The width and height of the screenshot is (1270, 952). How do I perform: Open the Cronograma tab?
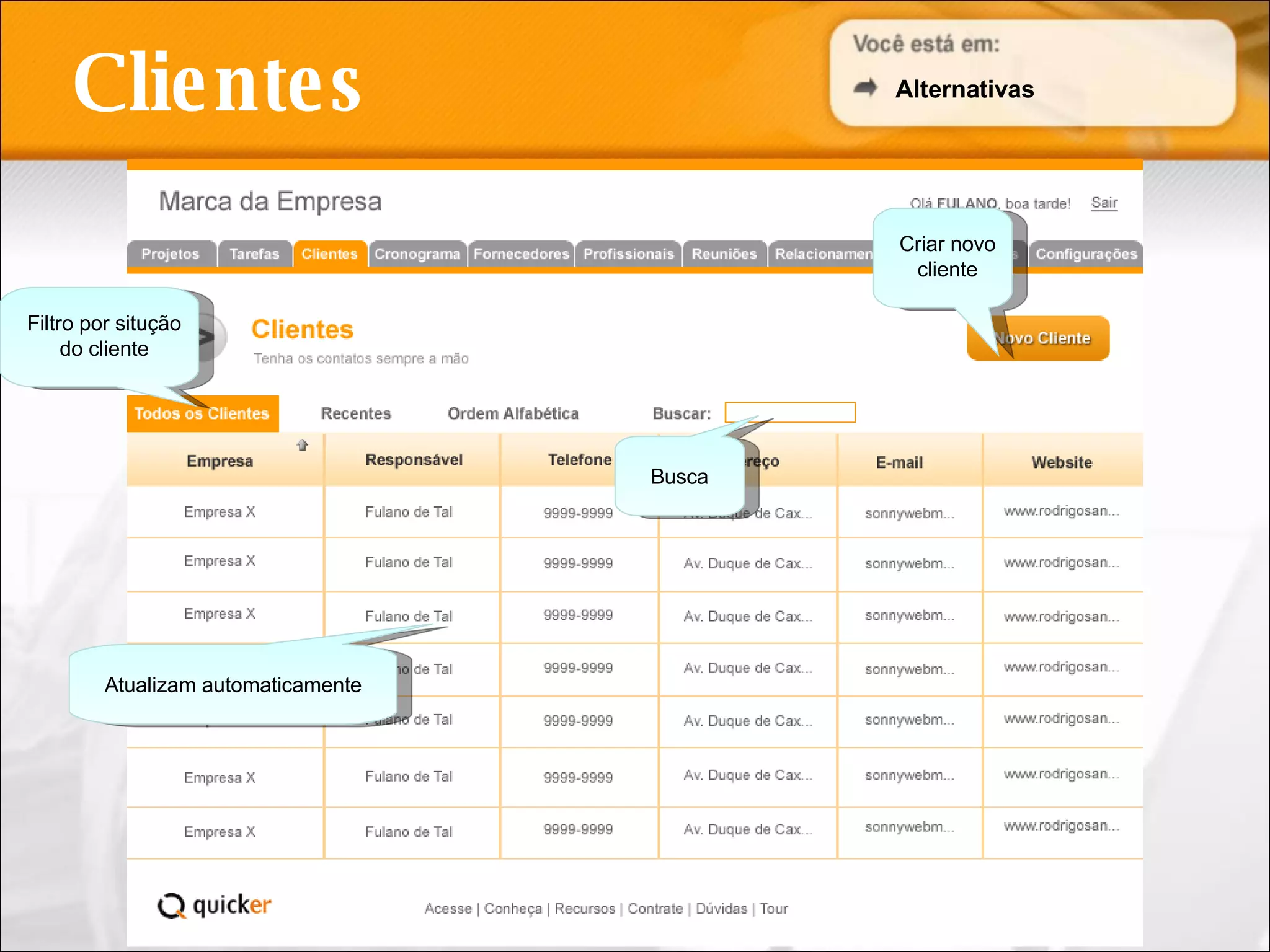pos(417,254)
